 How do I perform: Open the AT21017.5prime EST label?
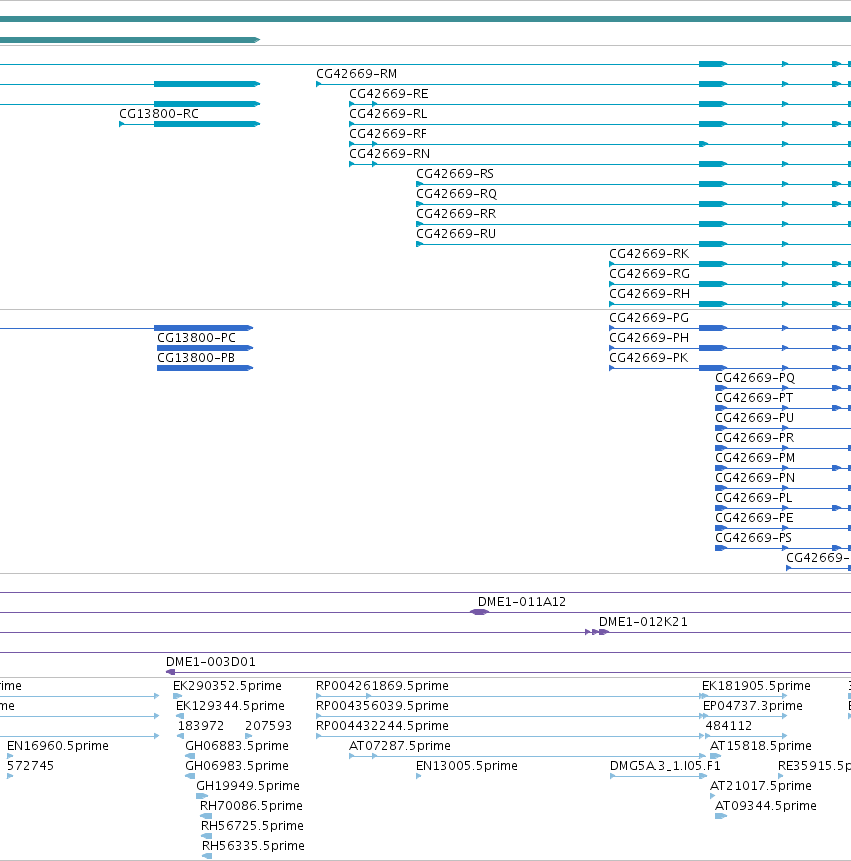(760, 786)
